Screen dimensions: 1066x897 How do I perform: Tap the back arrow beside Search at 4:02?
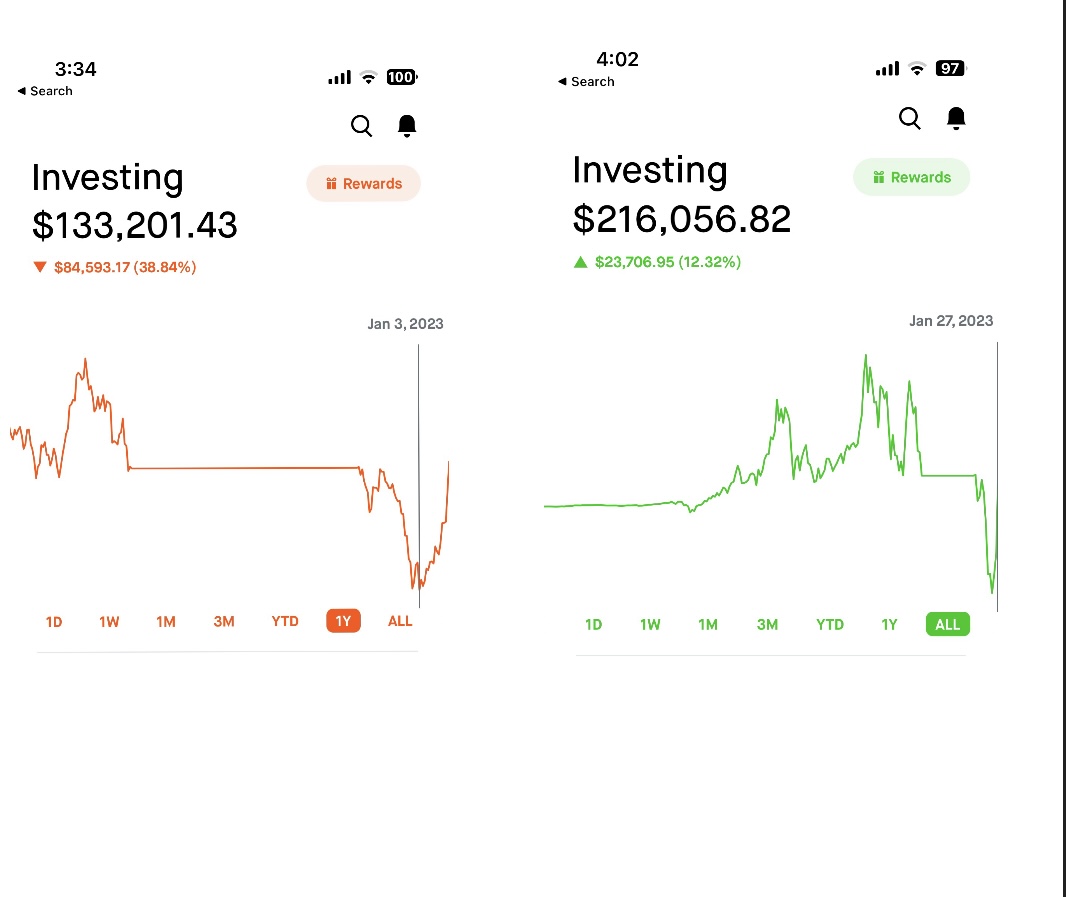[x=562, y=82]
